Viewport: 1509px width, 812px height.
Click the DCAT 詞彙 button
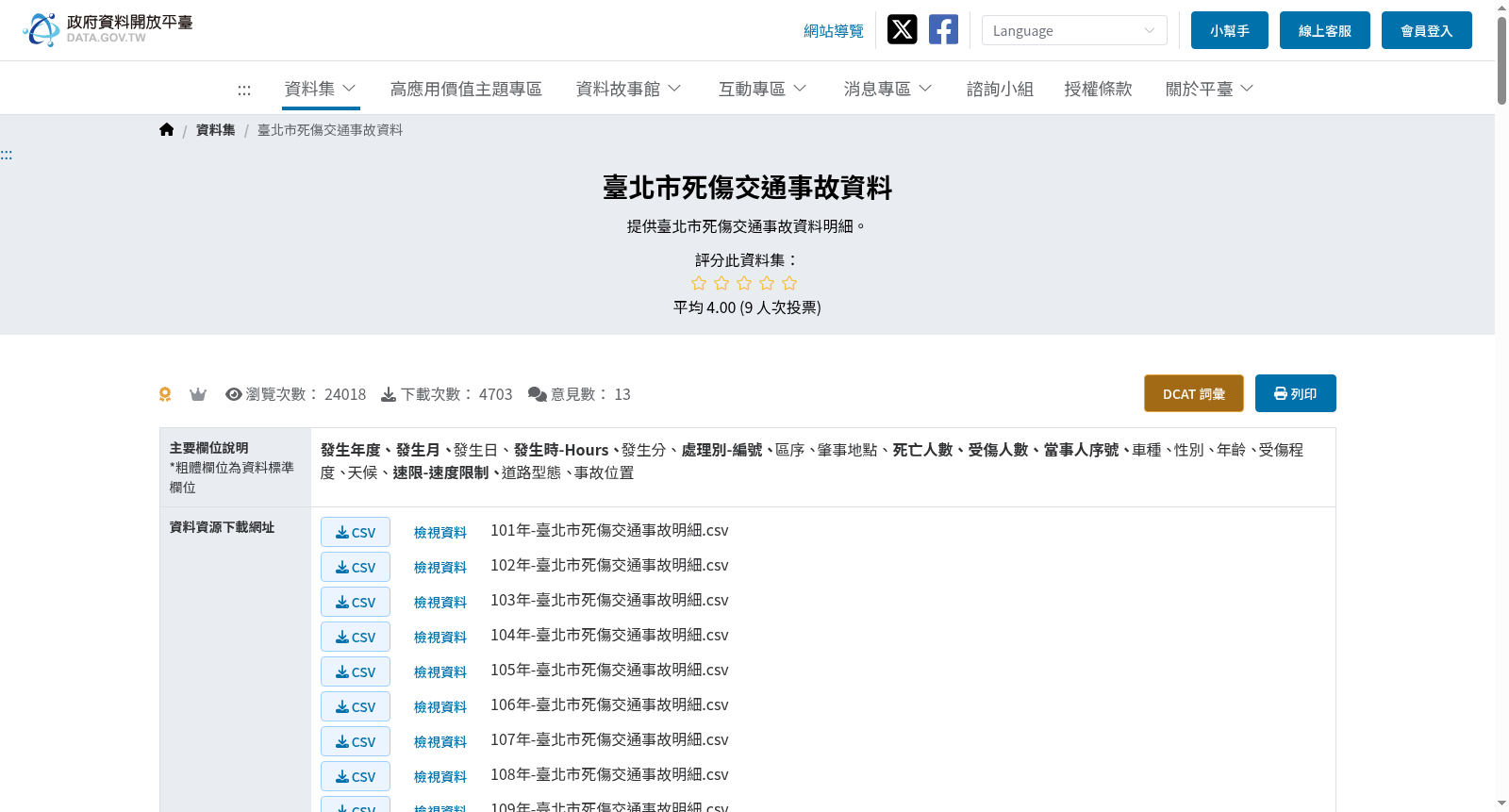(x=1194, y=393)
